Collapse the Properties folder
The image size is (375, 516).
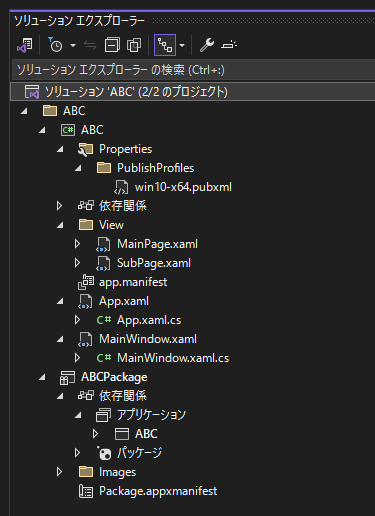coord(60,149)
